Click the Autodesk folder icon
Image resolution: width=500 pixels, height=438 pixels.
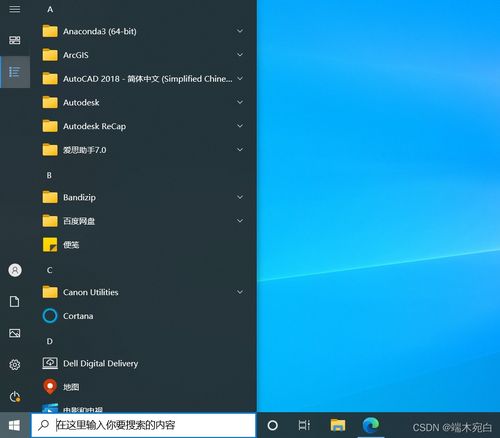[50, 102]
